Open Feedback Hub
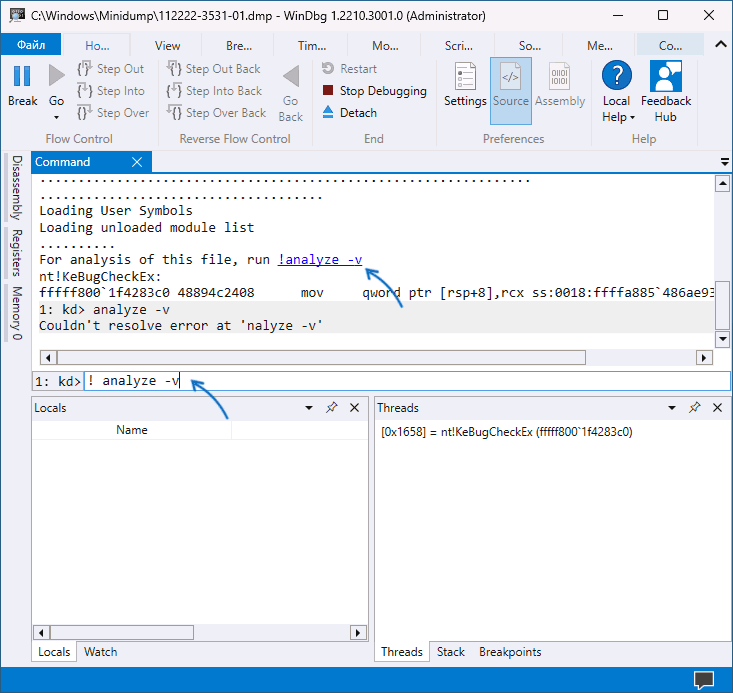The height and width of the screenshot is (693, 733). coord(666,92)
